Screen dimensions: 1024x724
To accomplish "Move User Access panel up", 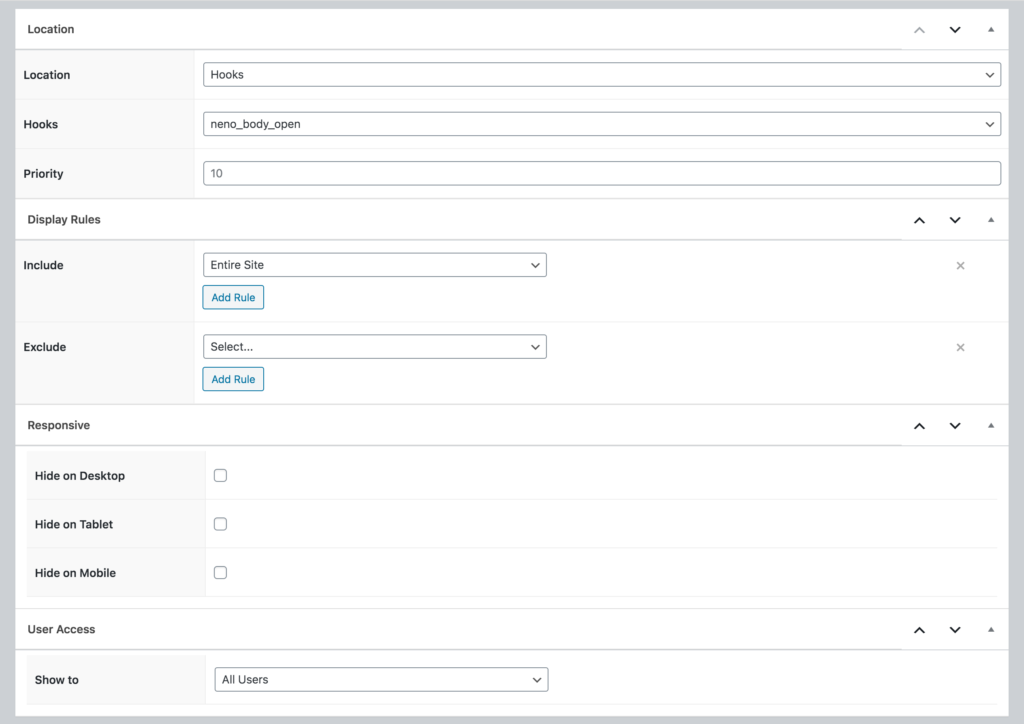I will [919, 631].
